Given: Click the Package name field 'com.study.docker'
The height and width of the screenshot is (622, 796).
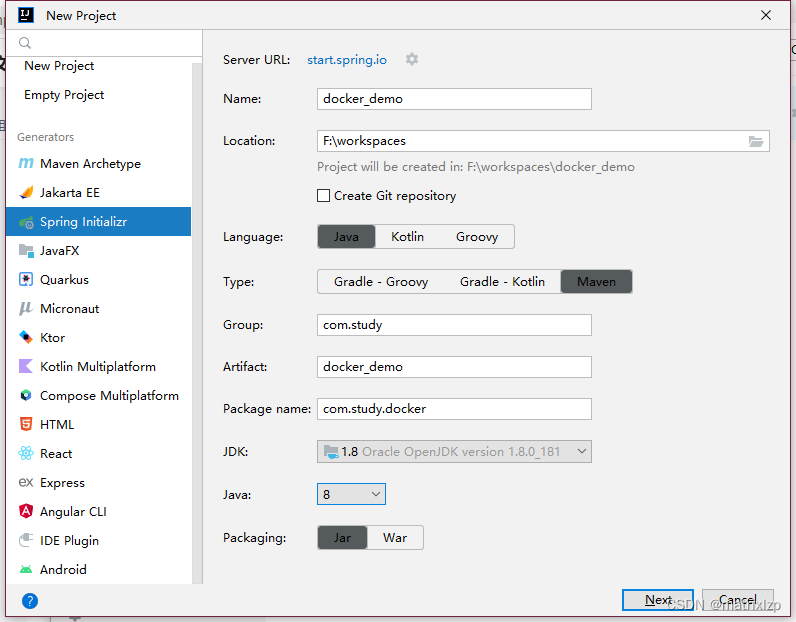Looking at the screenshot, I should 454,409.
